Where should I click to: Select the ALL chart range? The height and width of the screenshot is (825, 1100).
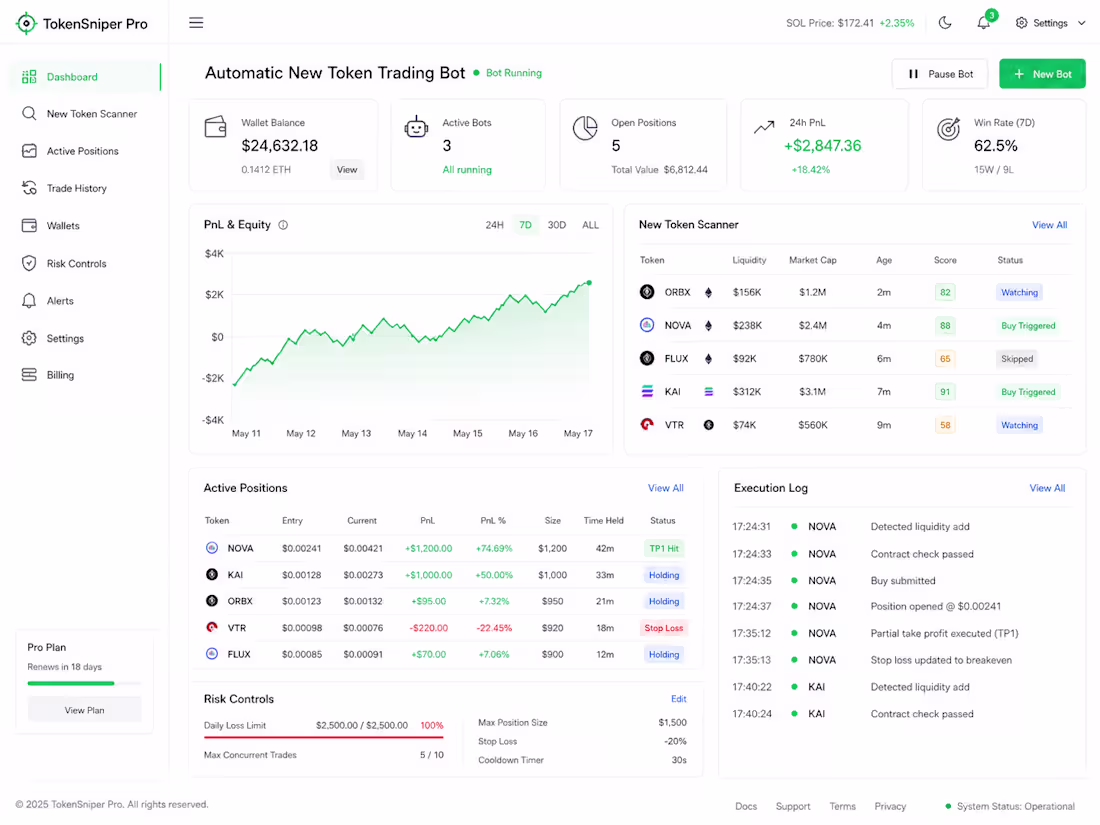(591, 225)
